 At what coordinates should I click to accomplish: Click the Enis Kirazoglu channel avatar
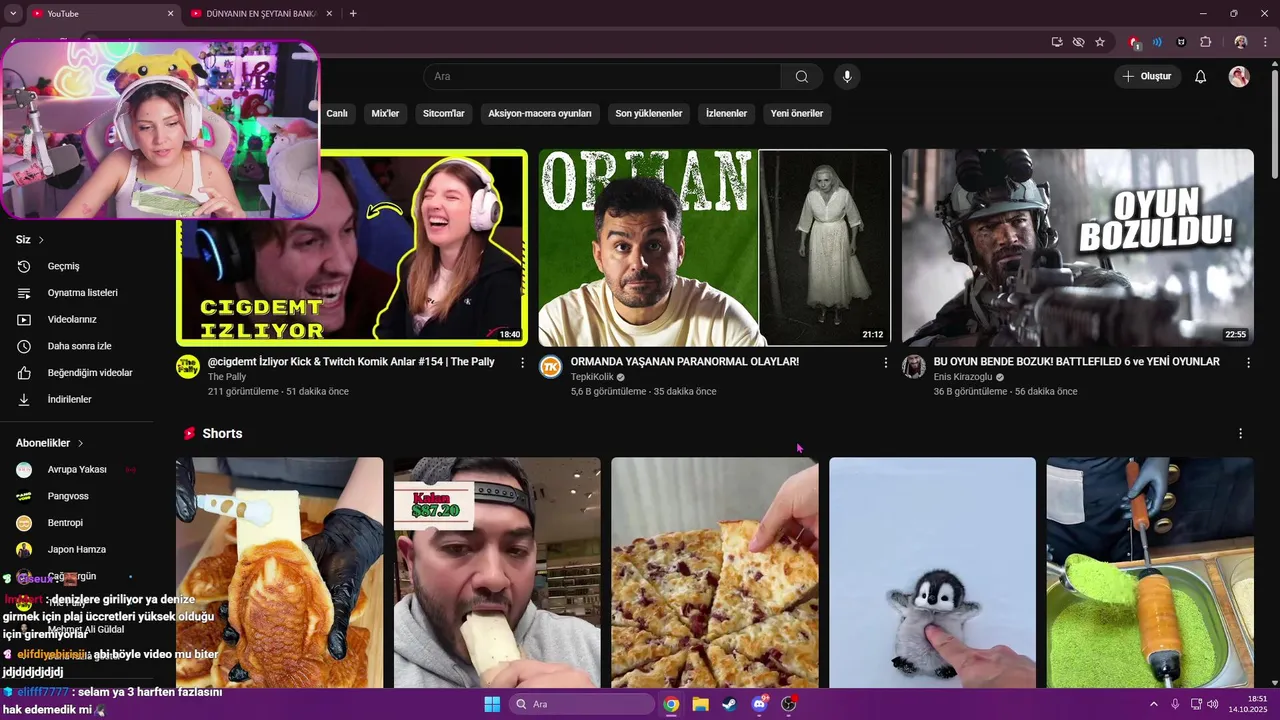(x=914, y=367)
